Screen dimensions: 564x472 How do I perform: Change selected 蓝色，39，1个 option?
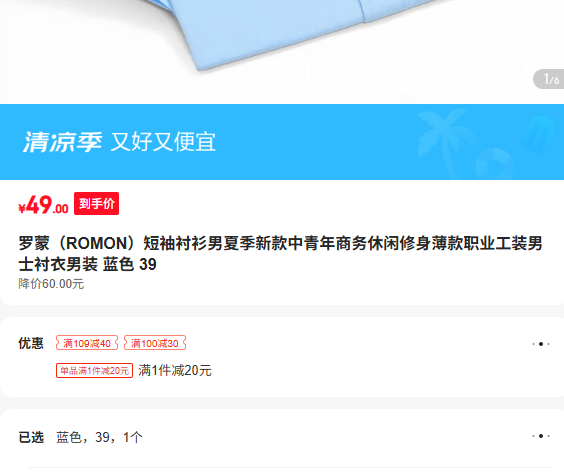click(x=99, y=437)
